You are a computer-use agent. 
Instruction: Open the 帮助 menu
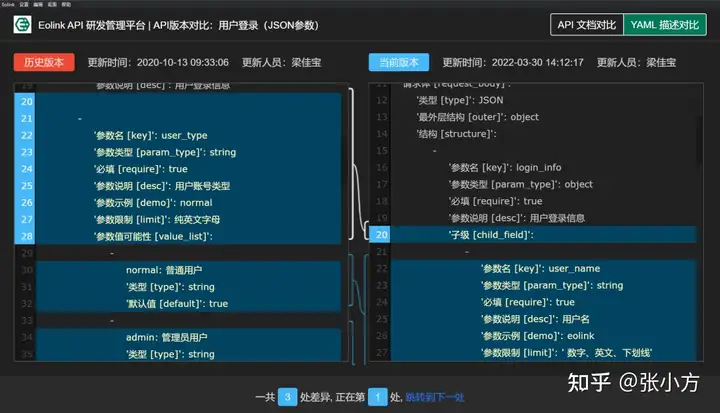point(66,4)
